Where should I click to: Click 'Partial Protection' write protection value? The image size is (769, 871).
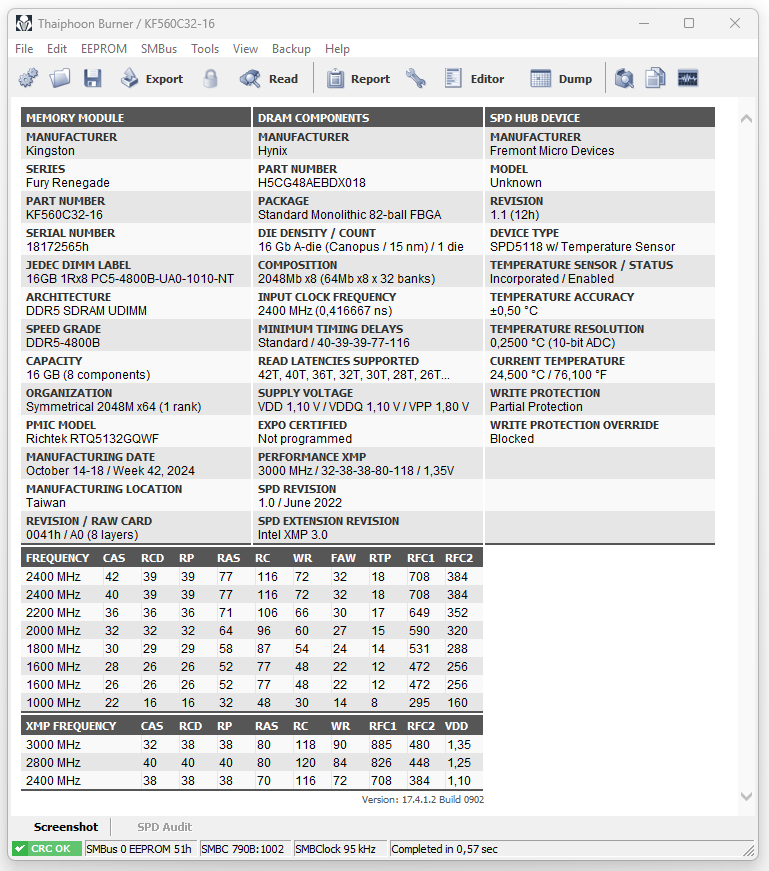(x=536, y=407)
